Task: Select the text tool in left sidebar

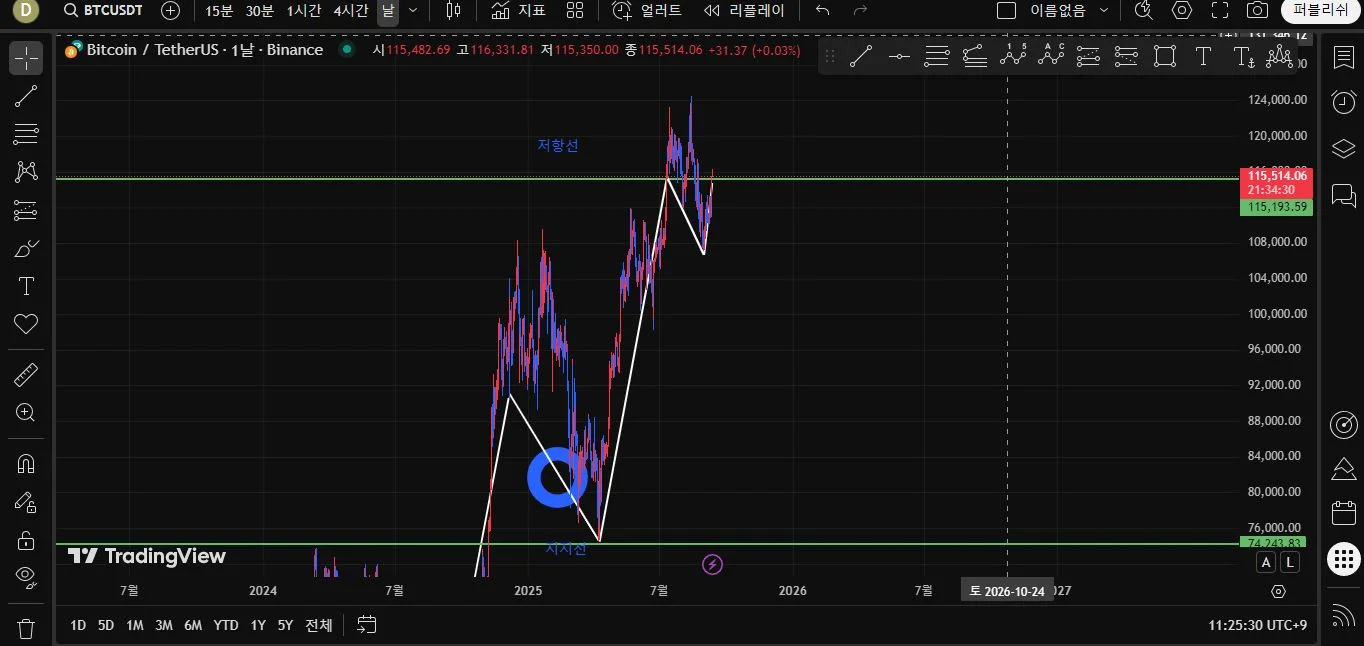Action: tap(26, 286)
